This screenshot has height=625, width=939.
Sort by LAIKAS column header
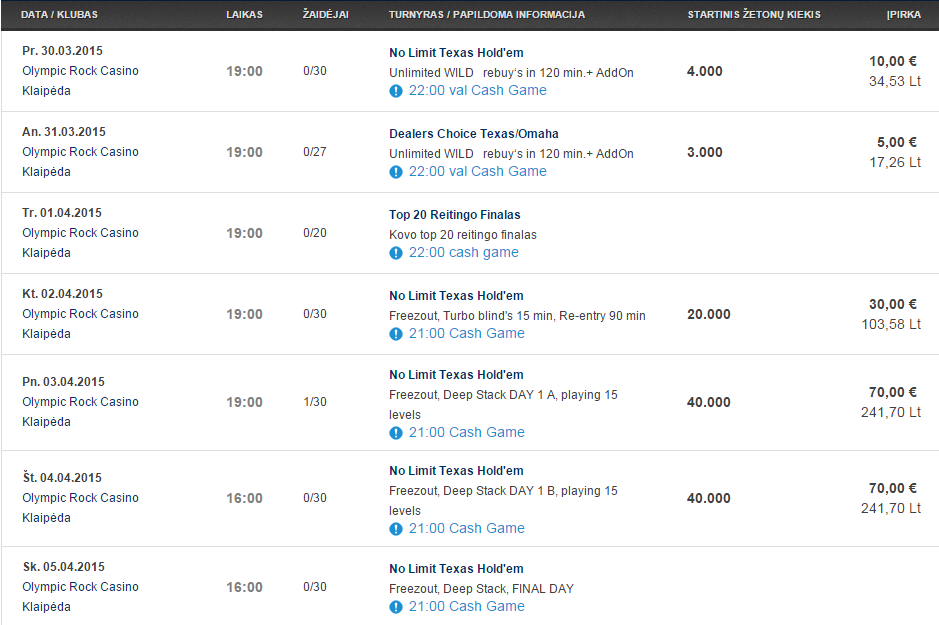pyautogui.click(x=244, y=14)
